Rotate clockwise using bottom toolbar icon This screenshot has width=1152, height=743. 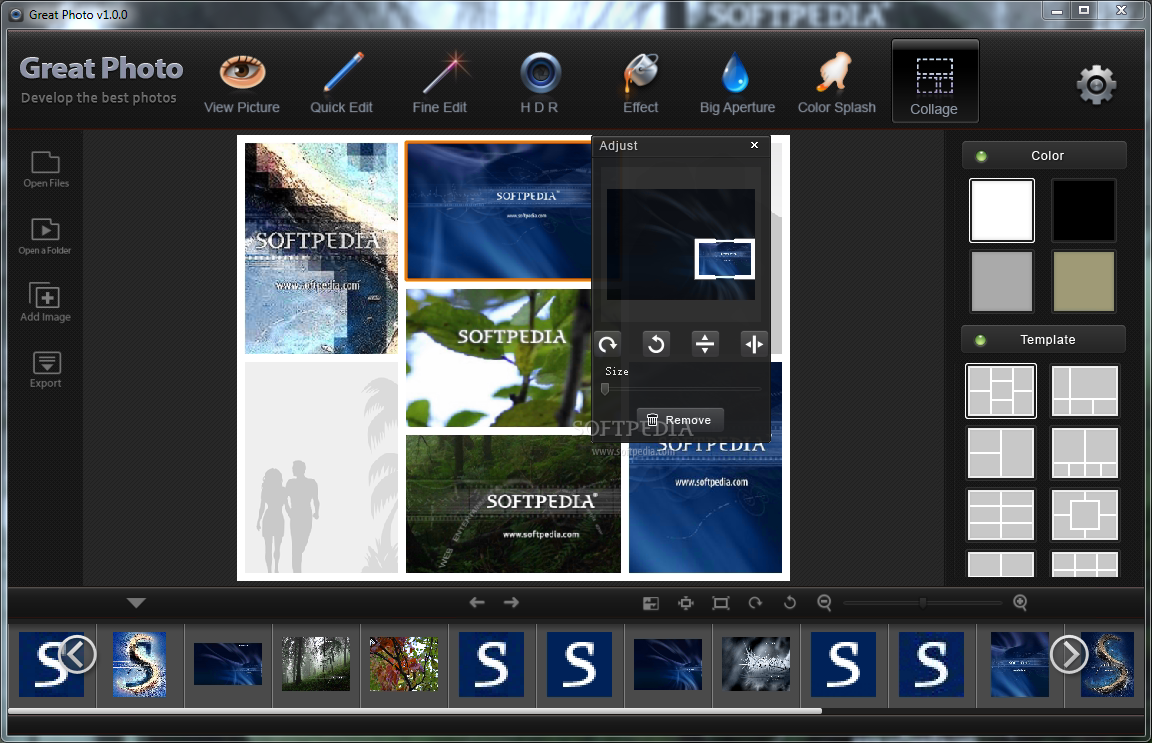tap(755, 603)
